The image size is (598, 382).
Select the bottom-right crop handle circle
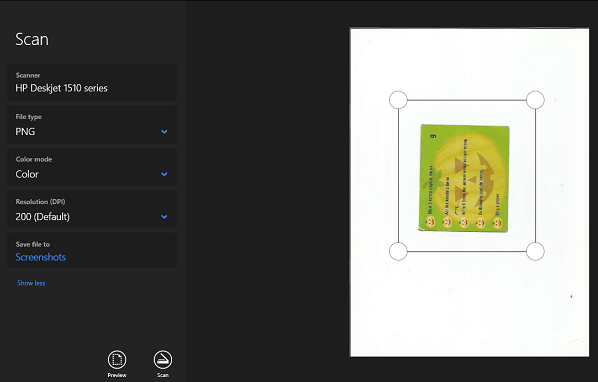pos(535,252)
